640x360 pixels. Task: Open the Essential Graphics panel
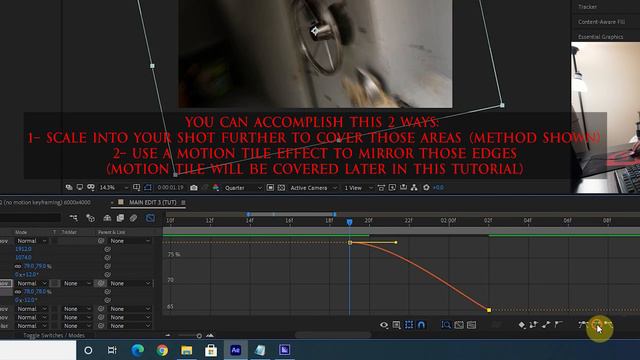tap(600, 37)
